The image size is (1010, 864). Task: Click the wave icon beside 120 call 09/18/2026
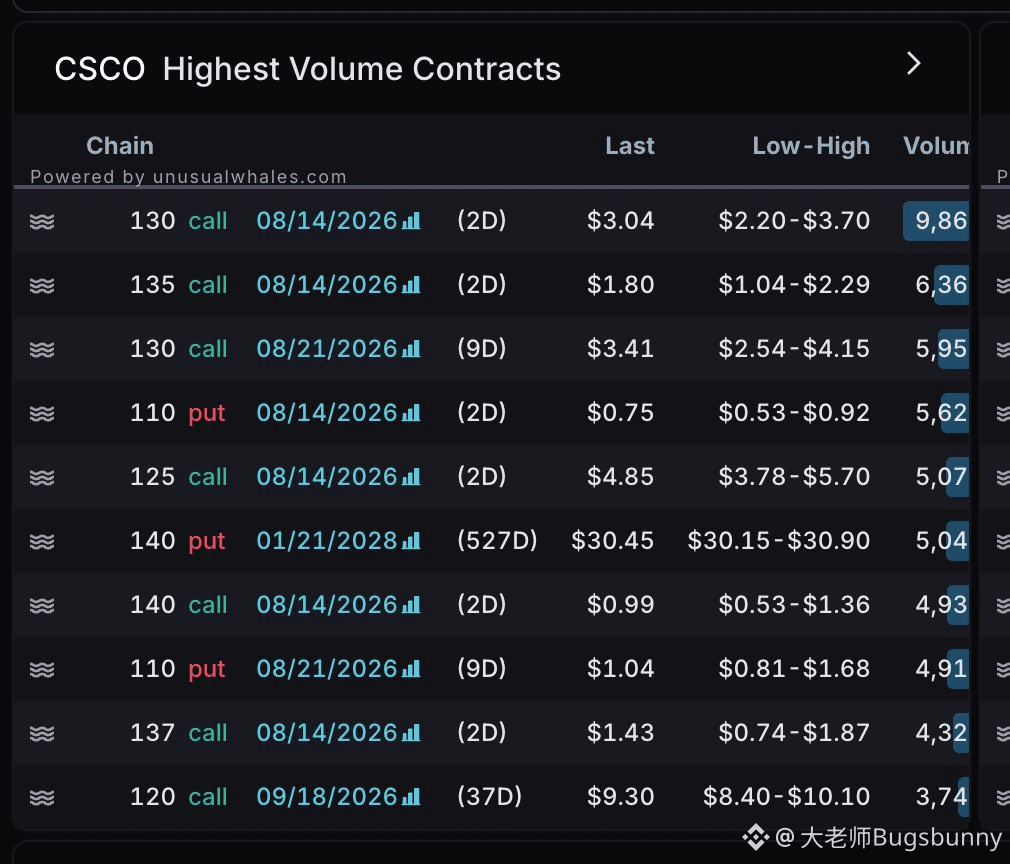[42, 798]
